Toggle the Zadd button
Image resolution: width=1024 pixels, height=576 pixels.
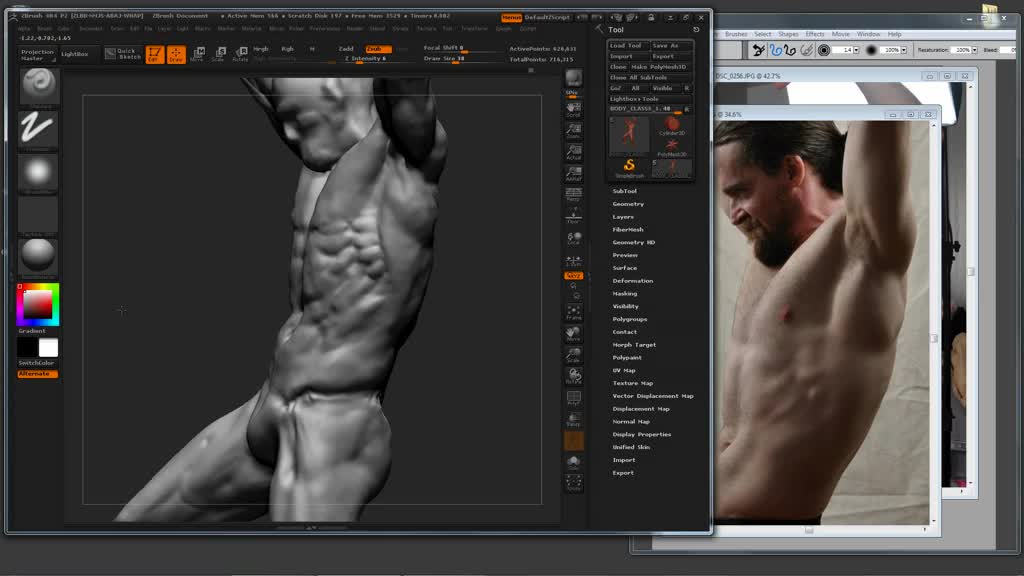click(x=346, y=49)
